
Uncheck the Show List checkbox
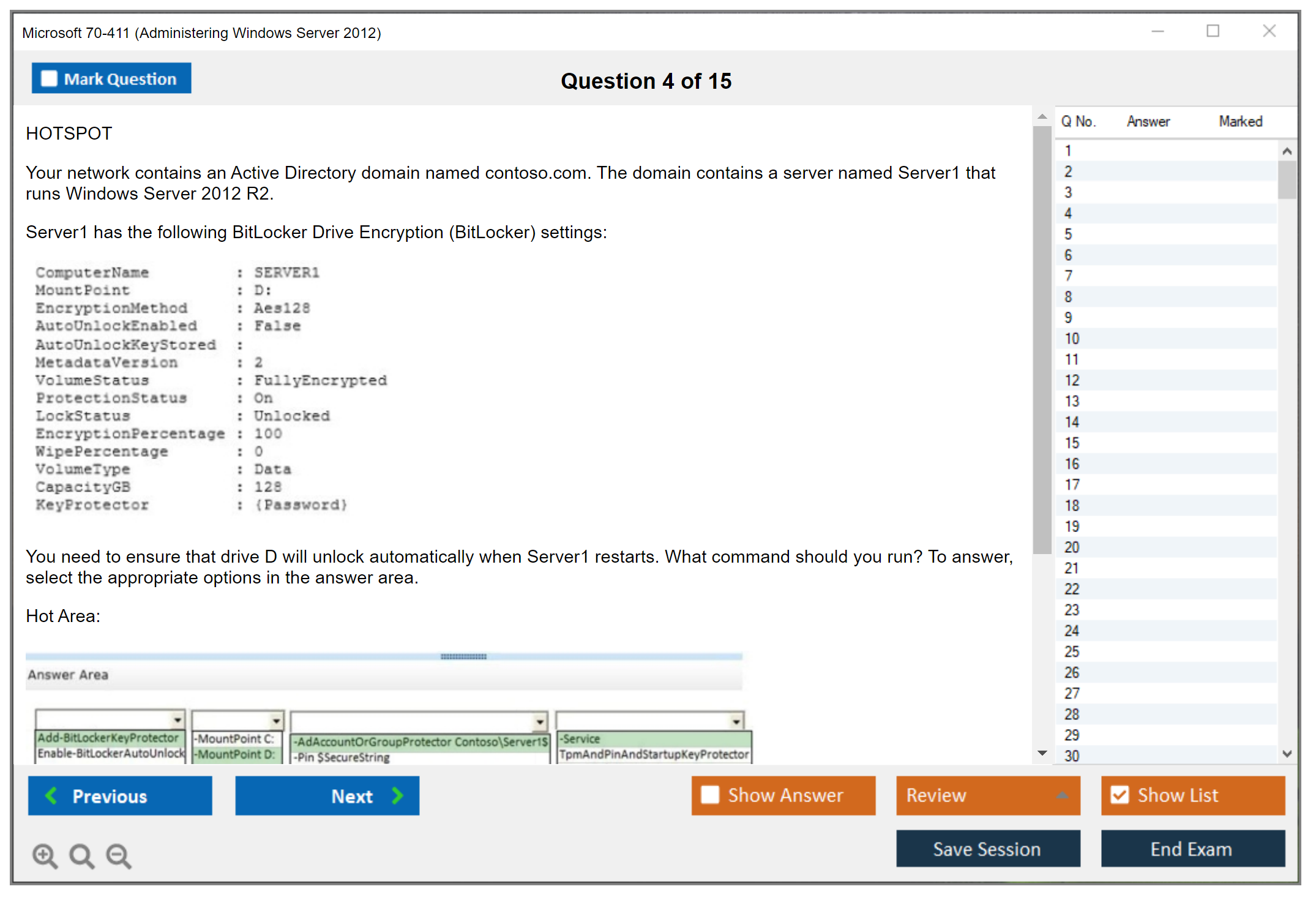tap(1120, 795)
